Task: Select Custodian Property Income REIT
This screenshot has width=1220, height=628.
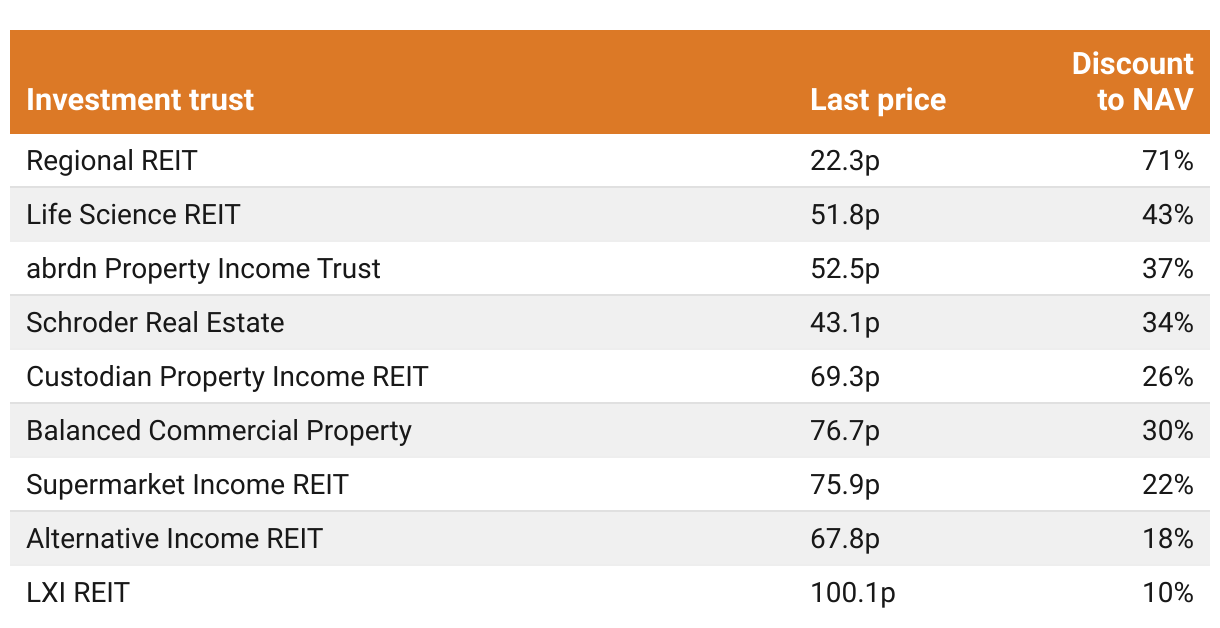Action: coord(227,377)
